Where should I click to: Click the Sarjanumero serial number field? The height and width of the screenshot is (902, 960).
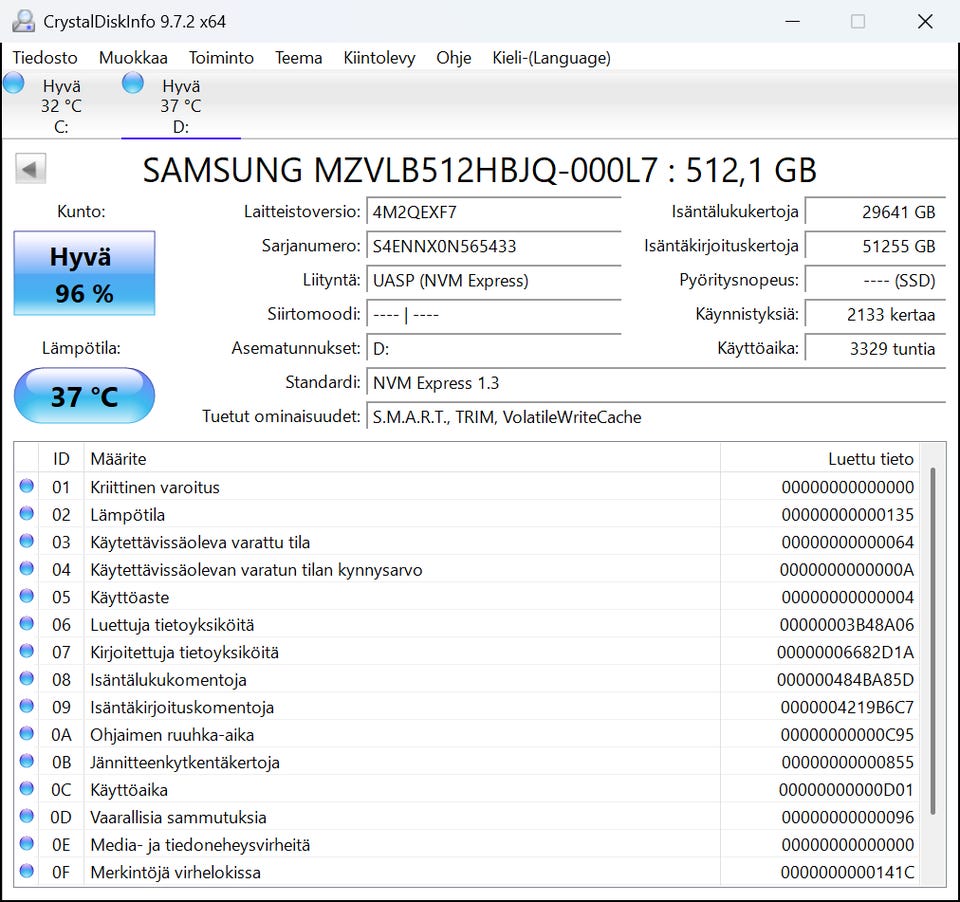coord(493,246)
